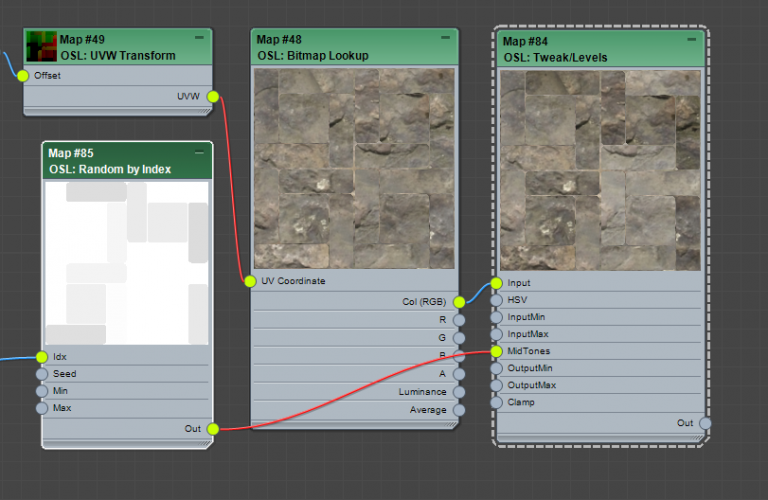Collapse the Map #48 Bitmap Lookup node
The width and height of the screenshot is (768, 500).
click(x=443, y=36)
